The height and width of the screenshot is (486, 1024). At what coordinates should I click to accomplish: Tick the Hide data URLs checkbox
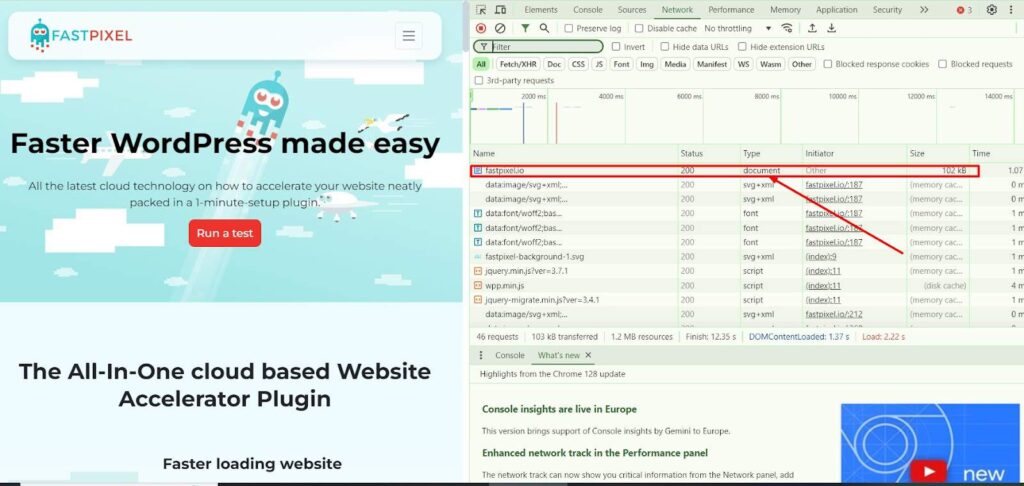click(664, 47)
